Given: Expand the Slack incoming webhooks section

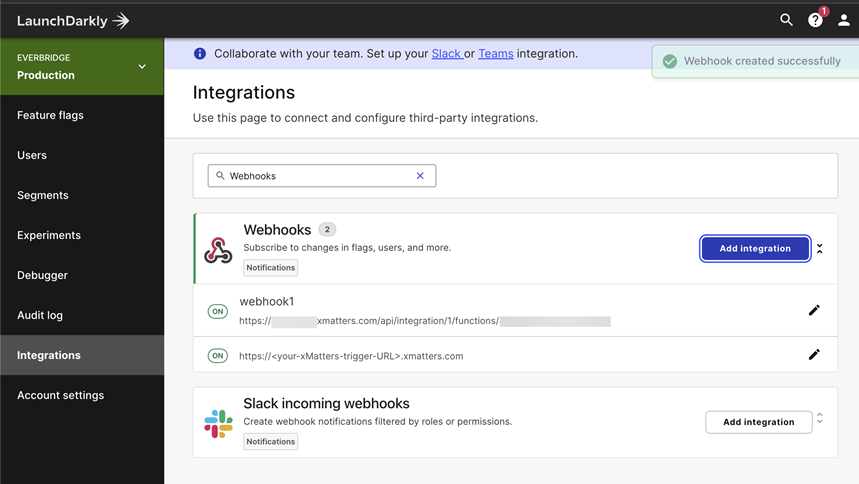Looking at the screenshot, I should [x=820, y=418].
